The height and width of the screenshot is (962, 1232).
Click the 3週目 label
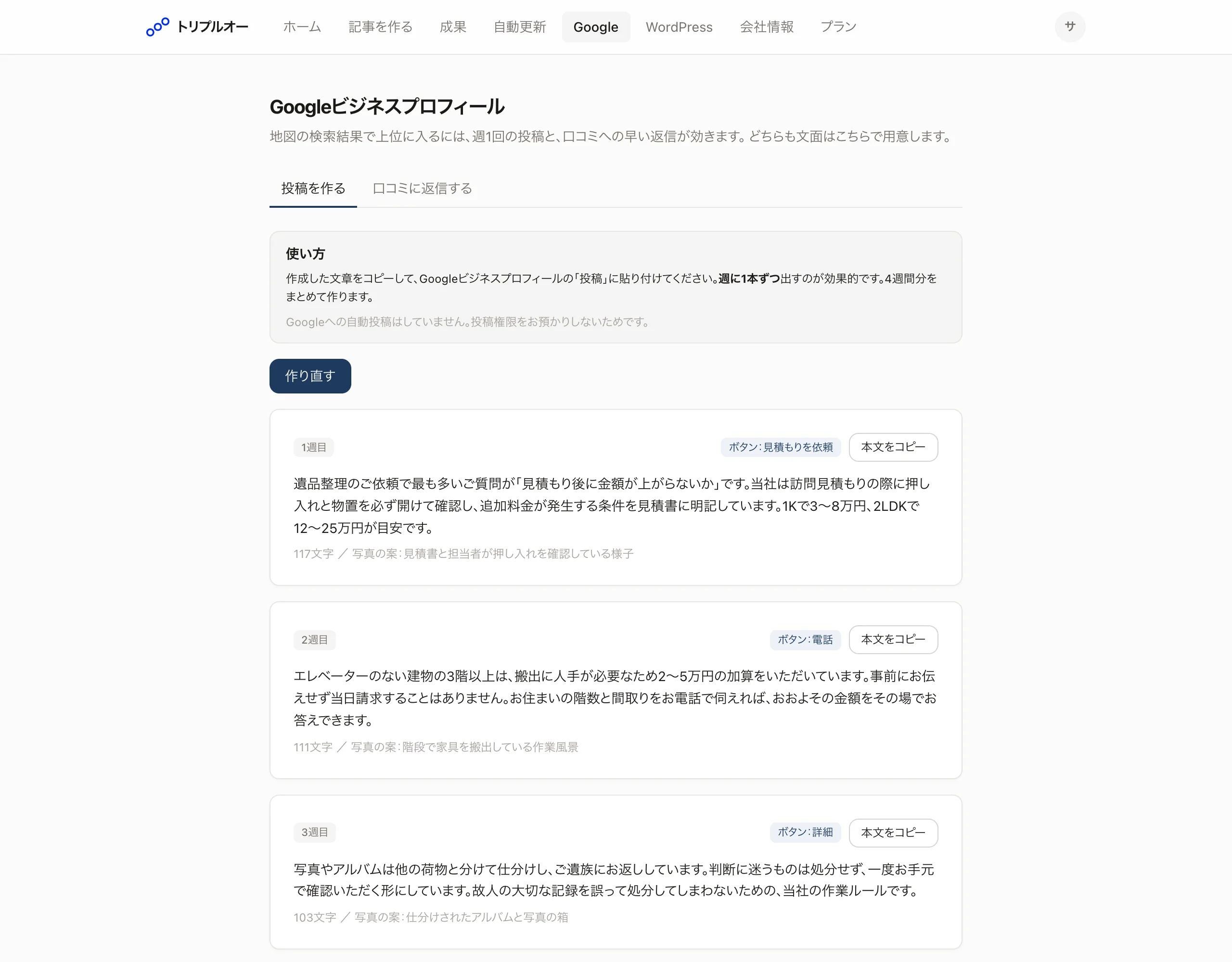pyautogui.click(x=314, y=832)
